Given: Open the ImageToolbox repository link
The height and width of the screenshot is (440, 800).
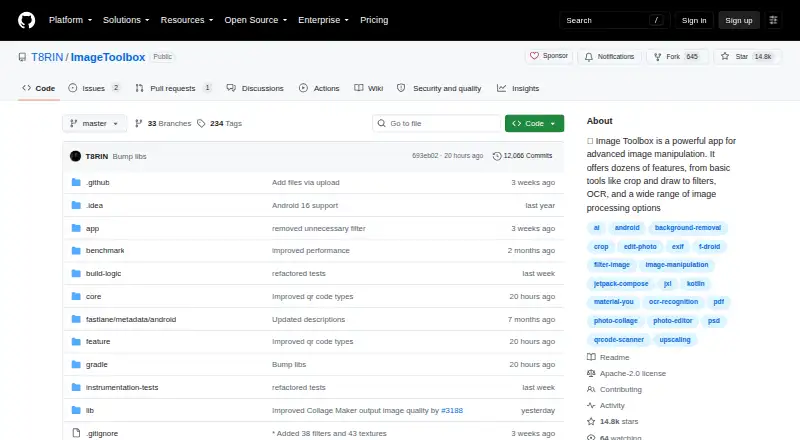Looking at the screenshot, I should pos(108,57).
